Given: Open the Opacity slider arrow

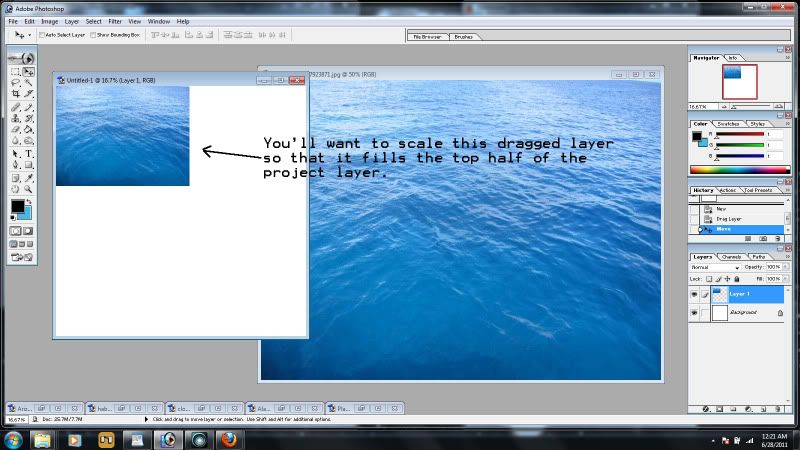Looking at the screenshot, I should click(785, 267).
